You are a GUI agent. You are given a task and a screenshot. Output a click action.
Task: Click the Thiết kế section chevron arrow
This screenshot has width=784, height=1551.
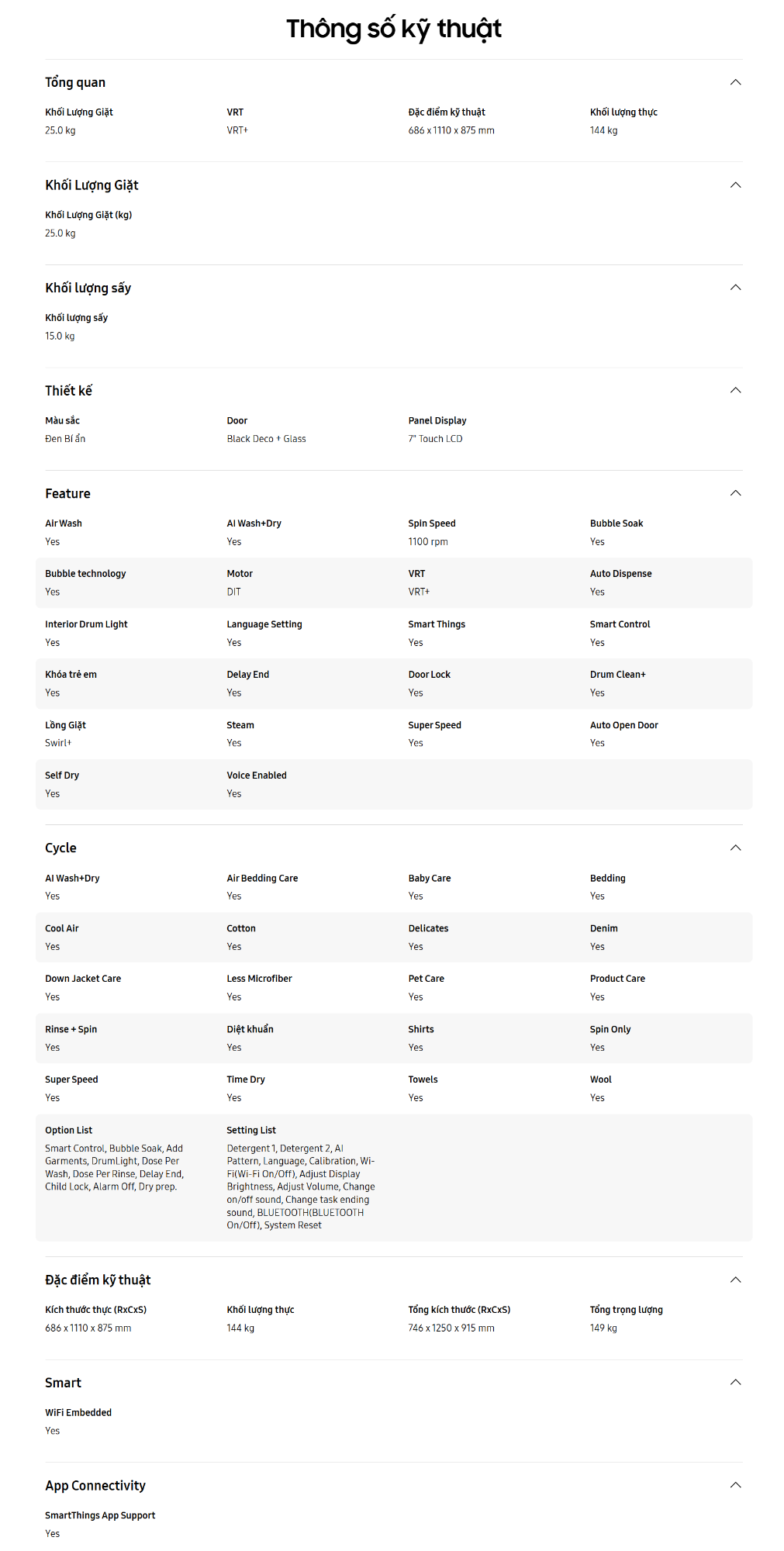tap(735, 390)
